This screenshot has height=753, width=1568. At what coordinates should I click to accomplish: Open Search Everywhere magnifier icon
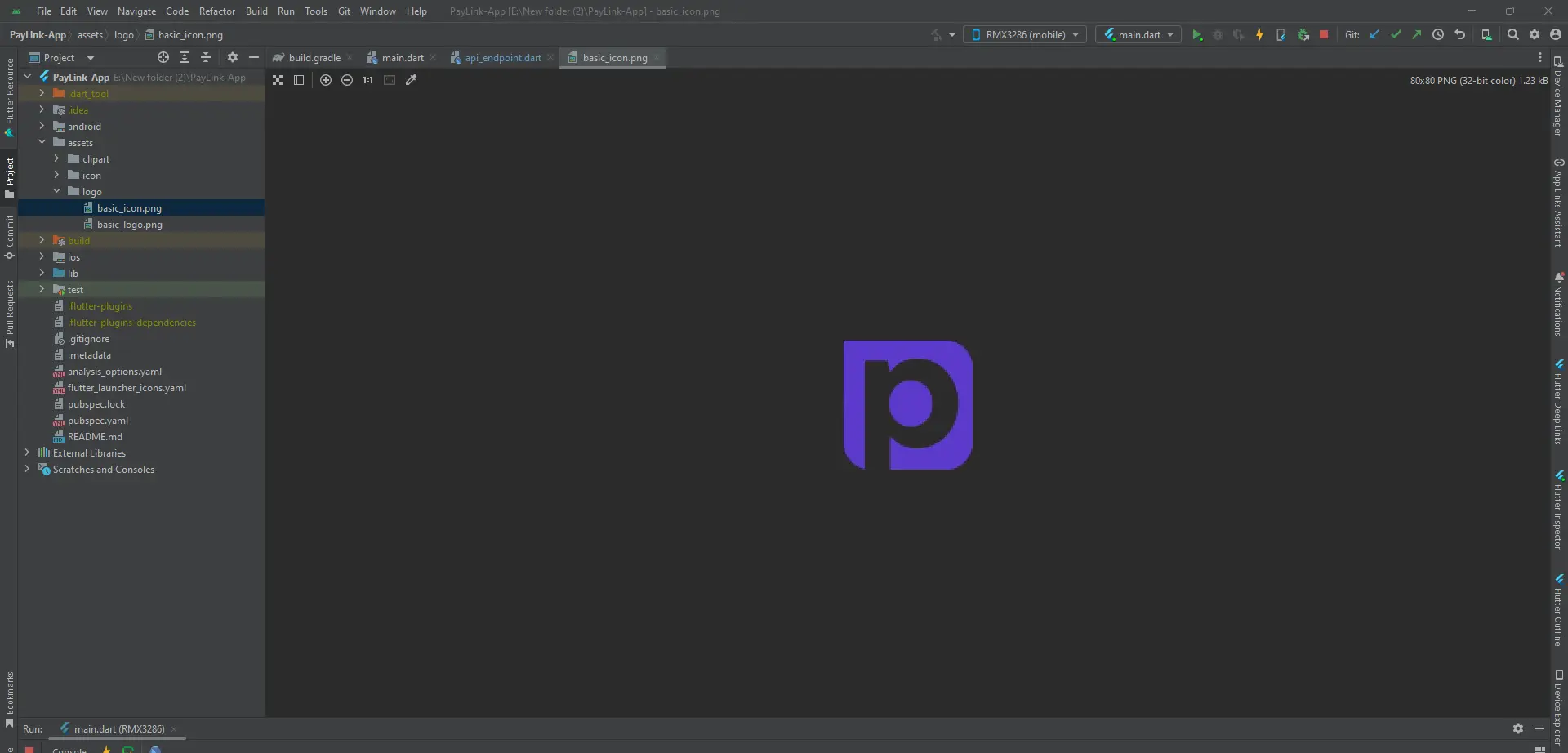[1512, 35]
